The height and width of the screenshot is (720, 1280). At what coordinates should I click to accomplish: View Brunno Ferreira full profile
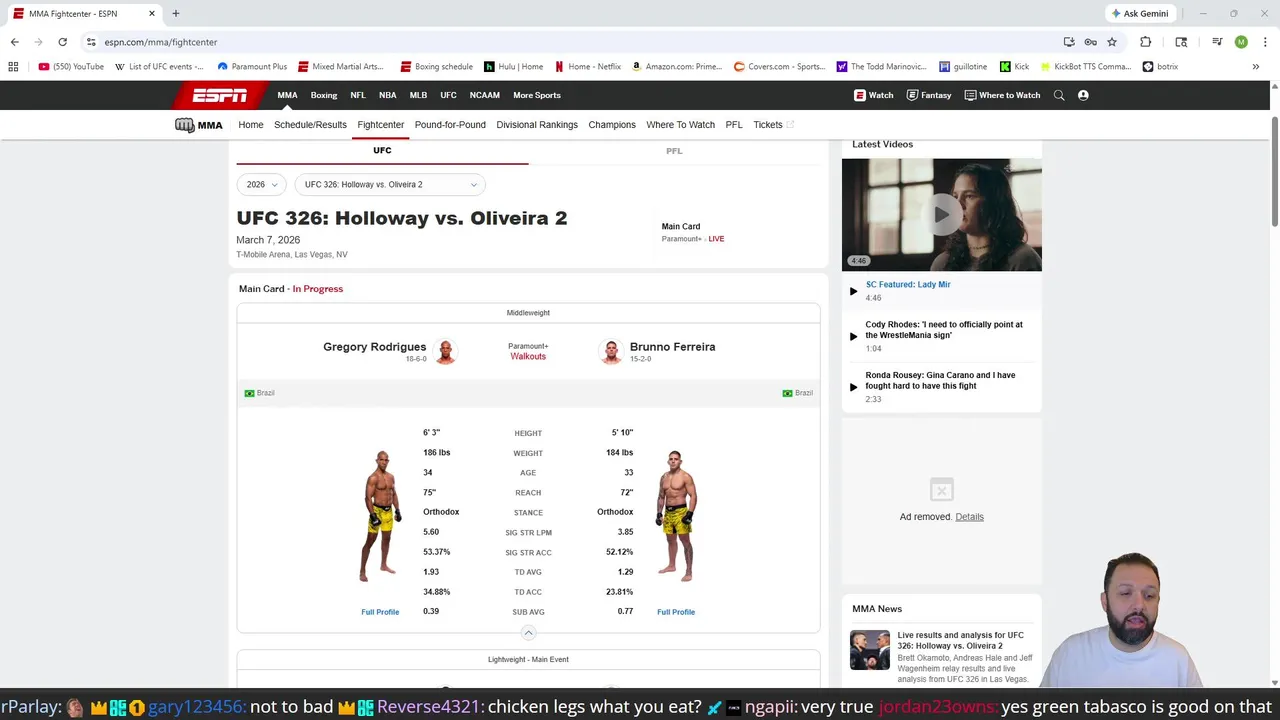pos(676,612)
